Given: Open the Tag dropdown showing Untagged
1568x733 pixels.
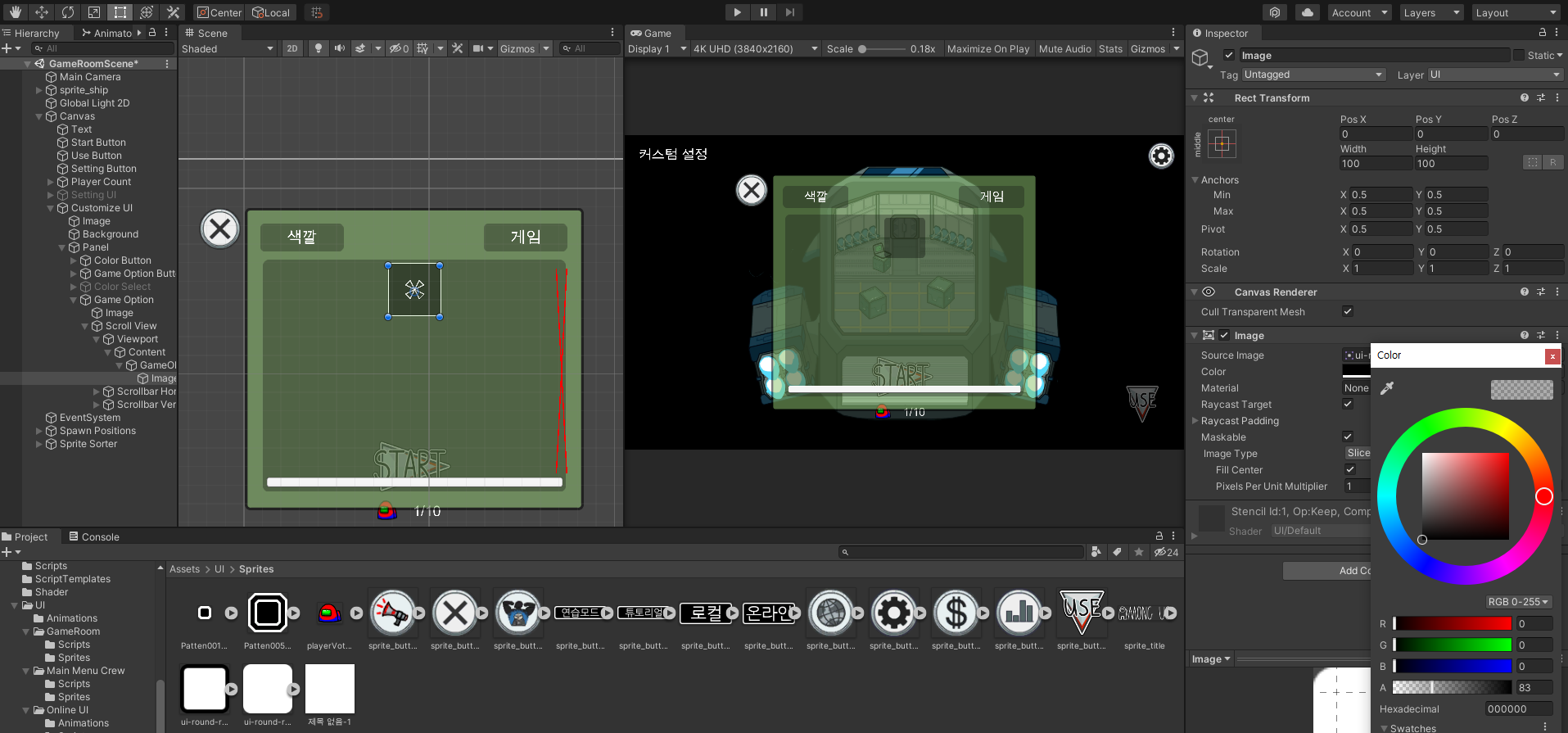Looking at the screenshot, I should click(1313, 75).
